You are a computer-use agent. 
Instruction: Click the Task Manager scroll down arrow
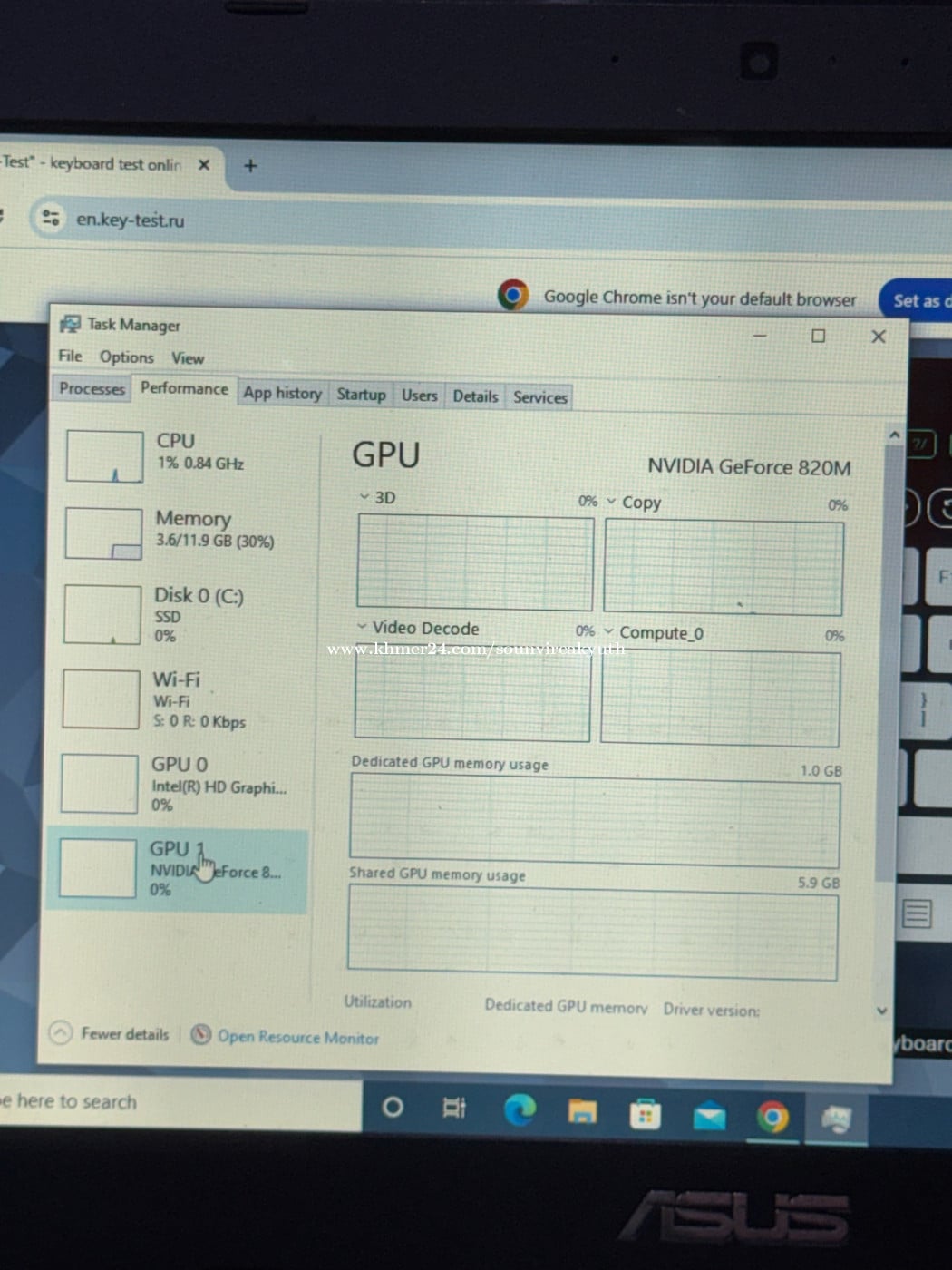pyautogui.click(x=882, y=1011)
